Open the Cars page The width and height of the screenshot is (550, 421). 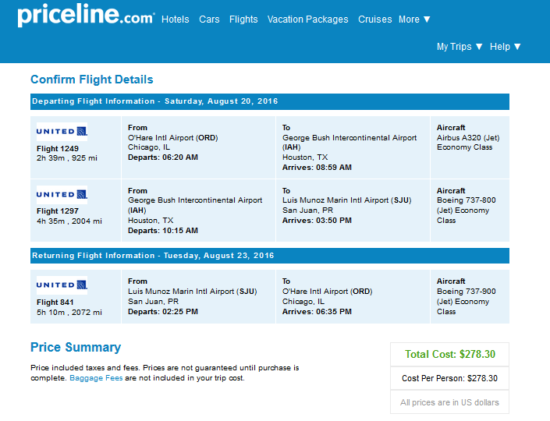(x=209, y=19)
